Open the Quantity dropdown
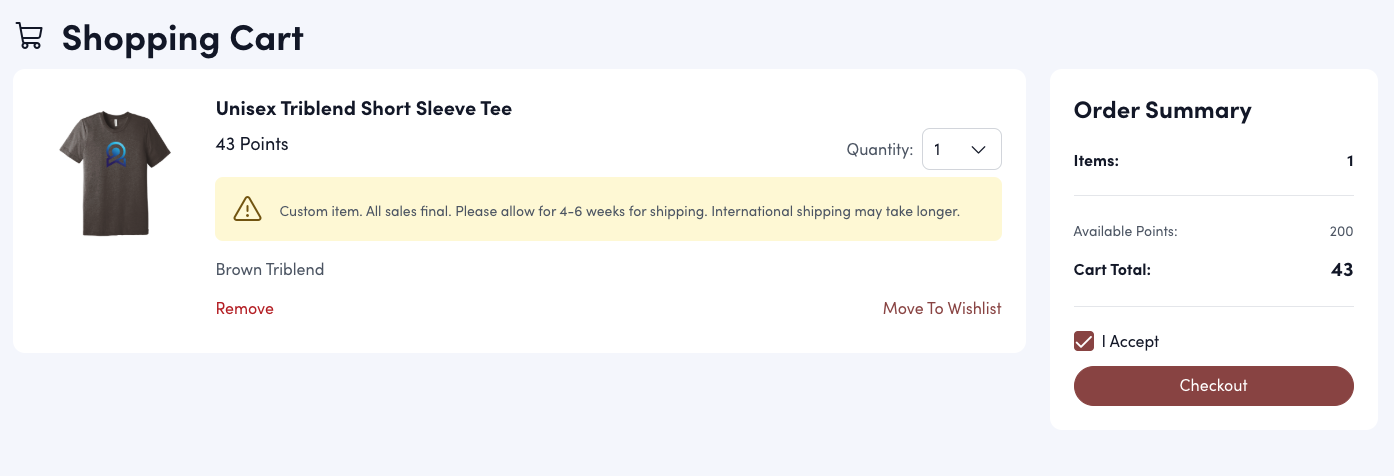The height and width of the screenshot is (476, 1394). 960,149
